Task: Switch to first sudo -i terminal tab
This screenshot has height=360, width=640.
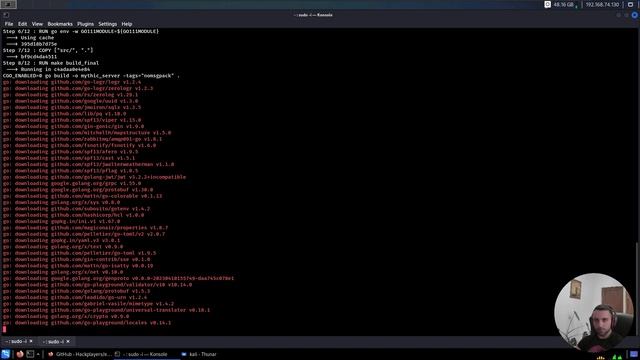Action: tap(19, 341)
